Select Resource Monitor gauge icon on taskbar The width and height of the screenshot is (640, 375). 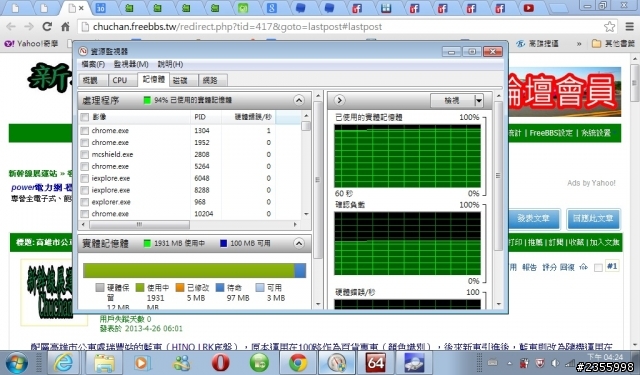coord(337,363)
